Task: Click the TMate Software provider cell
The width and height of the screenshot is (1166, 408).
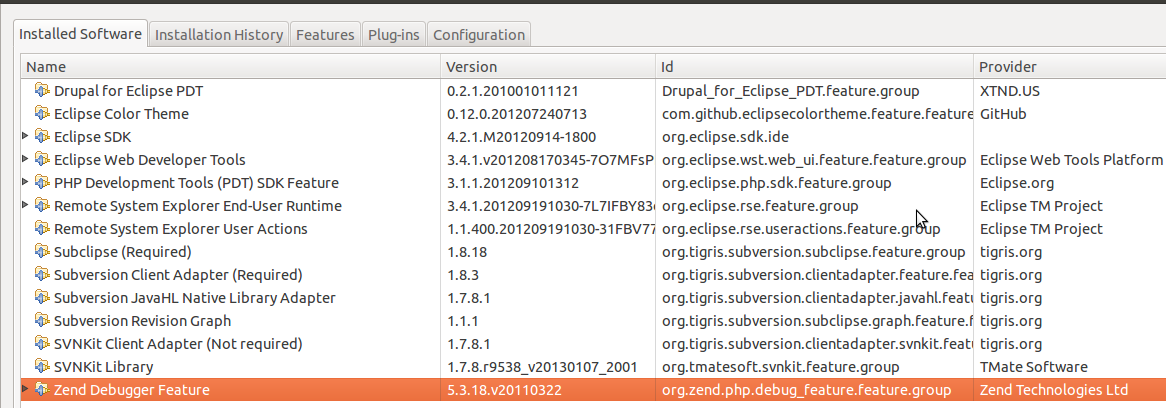Action: [x=1034, y=367]
